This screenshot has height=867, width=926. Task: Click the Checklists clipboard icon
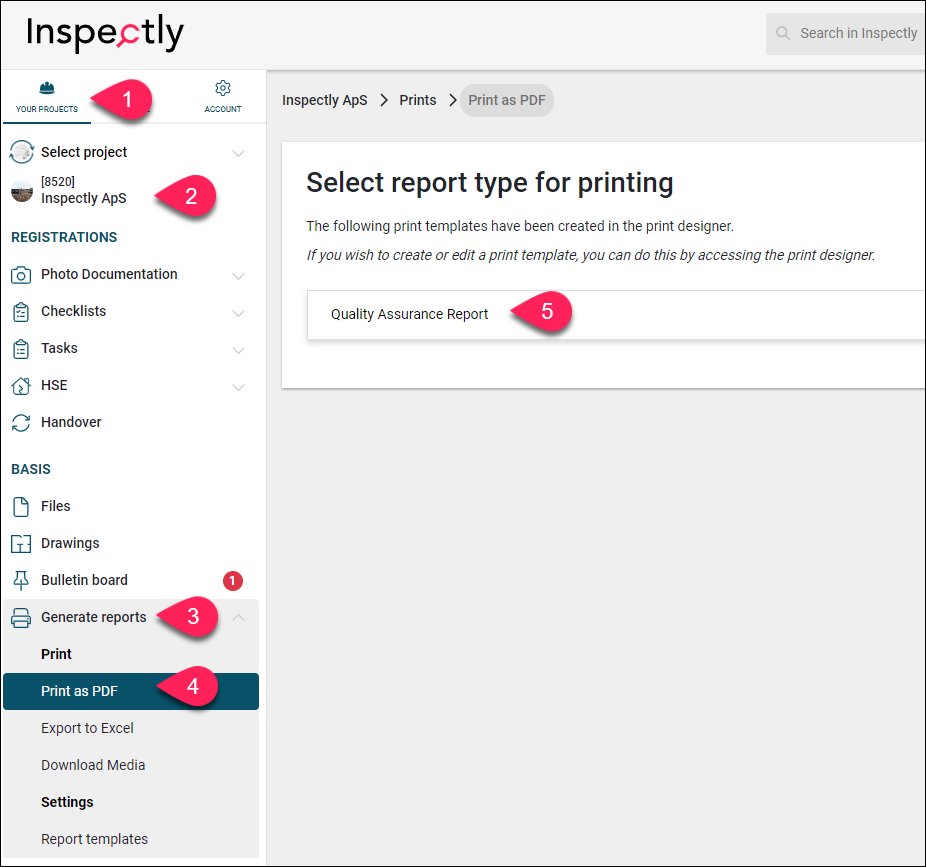(21, 312)
